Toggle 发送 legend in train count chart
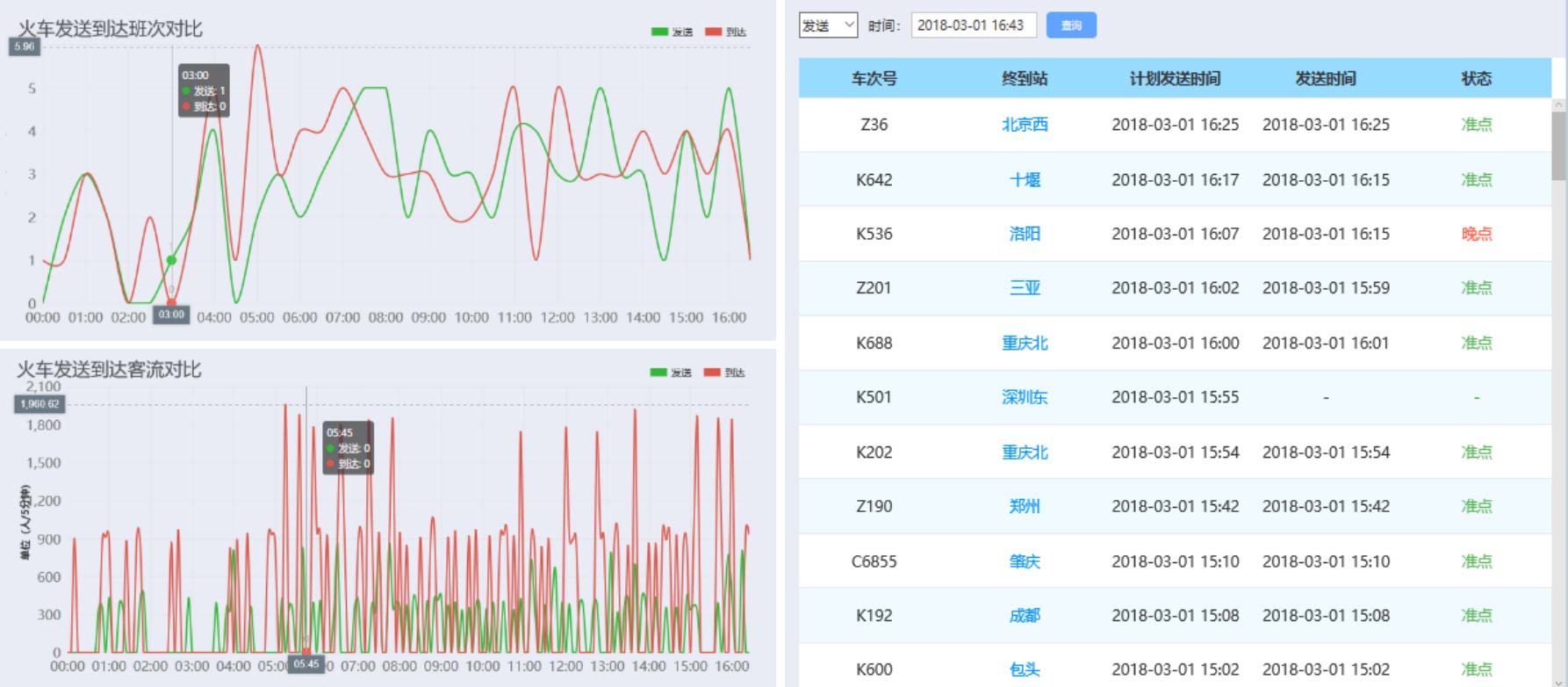Screen dimensions: 1568x687 point(672,32)
